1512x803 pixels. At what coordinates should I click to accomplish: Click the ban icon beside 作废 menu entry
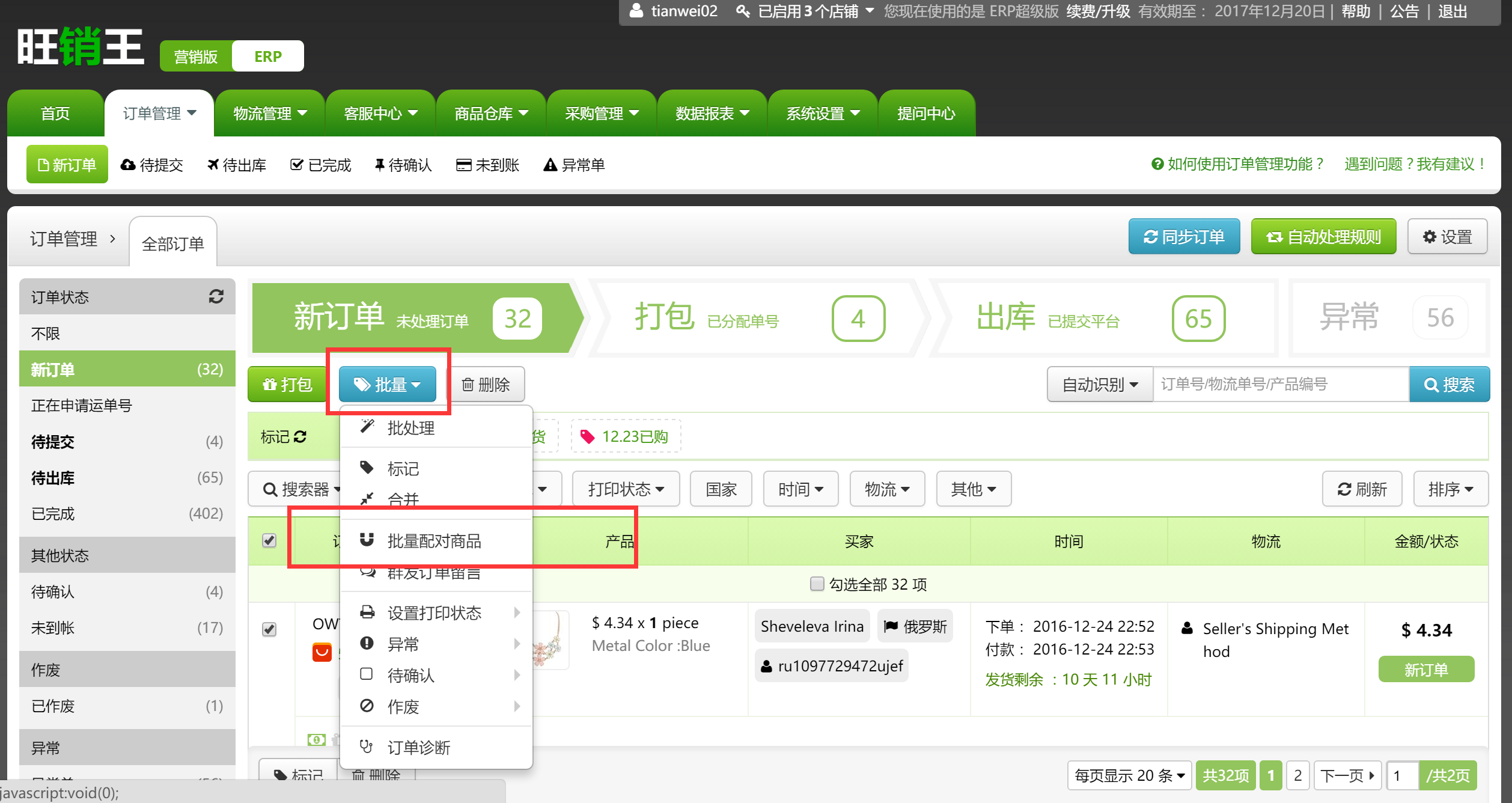point(367,706)
